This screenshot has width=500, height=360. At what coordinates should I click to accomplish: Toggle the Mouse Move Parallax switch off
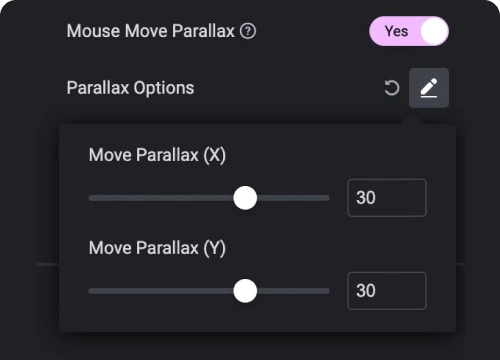click(409, 31)
